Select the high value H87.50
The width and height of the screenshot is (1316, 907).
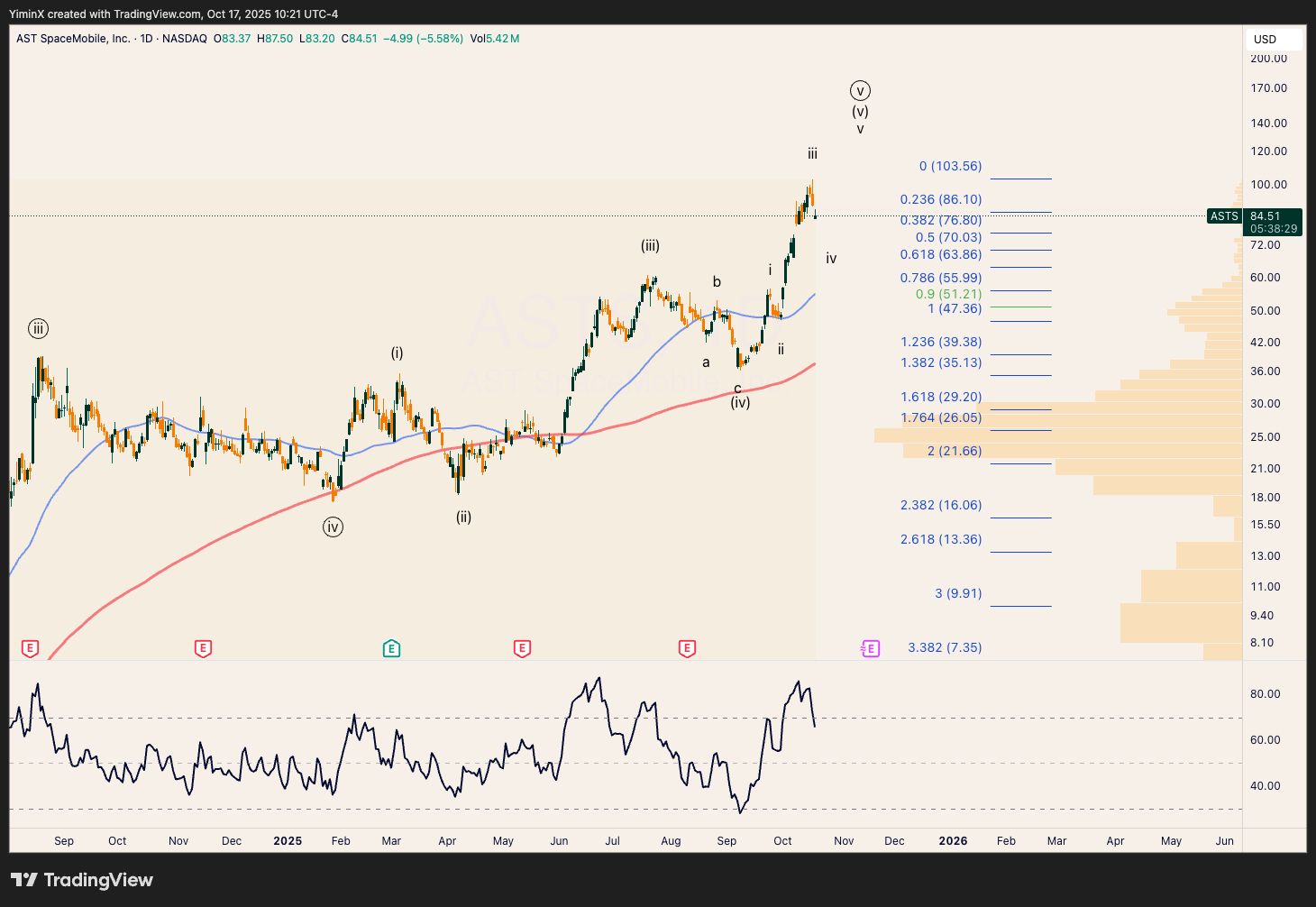(275, 39)
